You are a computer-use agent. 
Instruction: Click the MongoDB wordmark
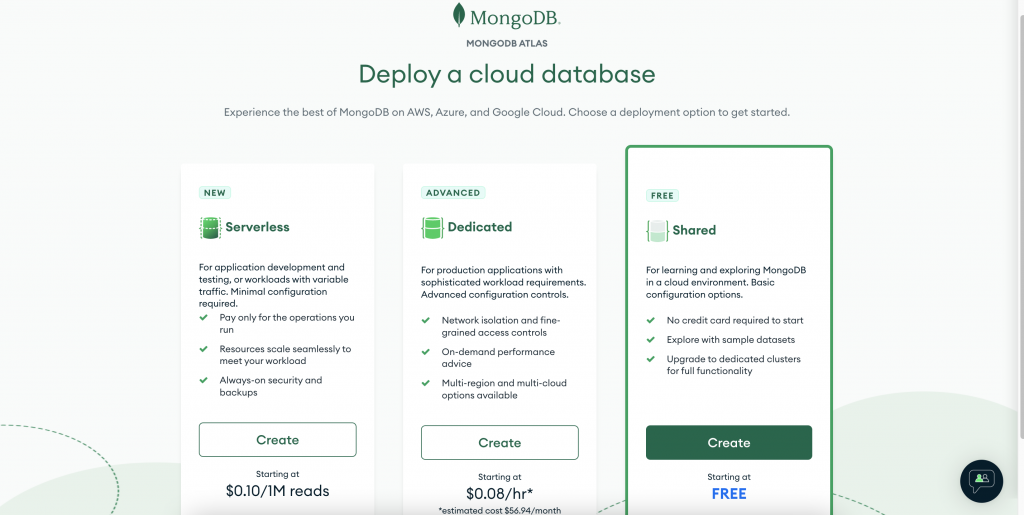[515, 18]
